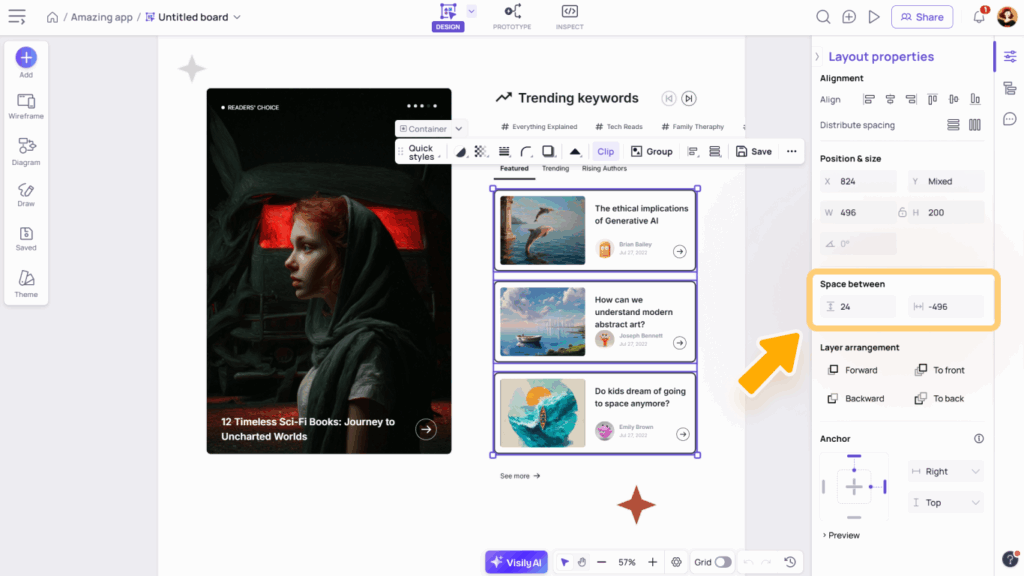Viewport: 1024px width, 576px height.
Task: Switch to the Prototype tab
Action: [x=512, y=16]
